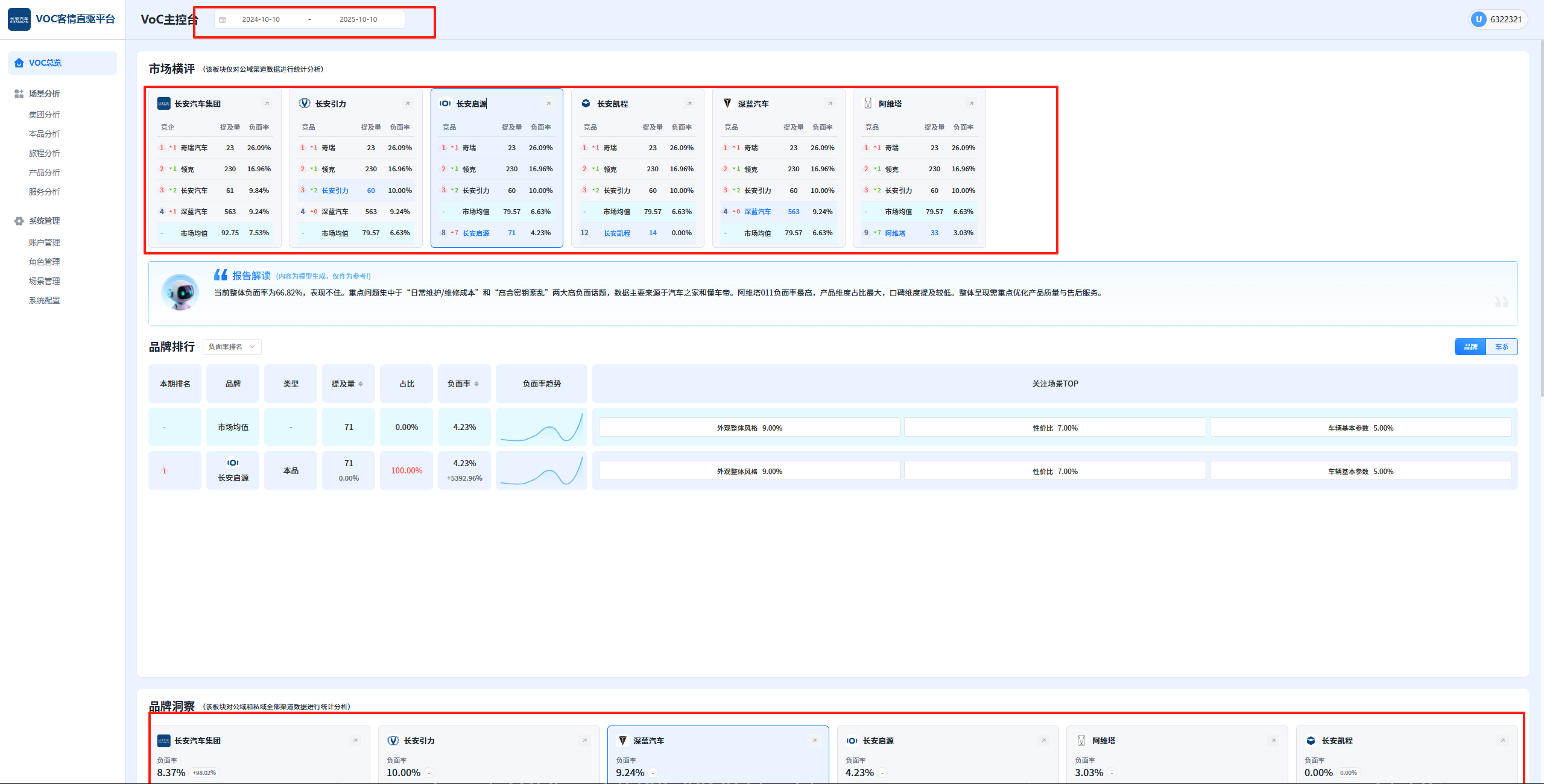Click the blue 长安启源 competitor link
Image resolution: width=1544 pixels, height=784 pixels.
click(476, 233)
